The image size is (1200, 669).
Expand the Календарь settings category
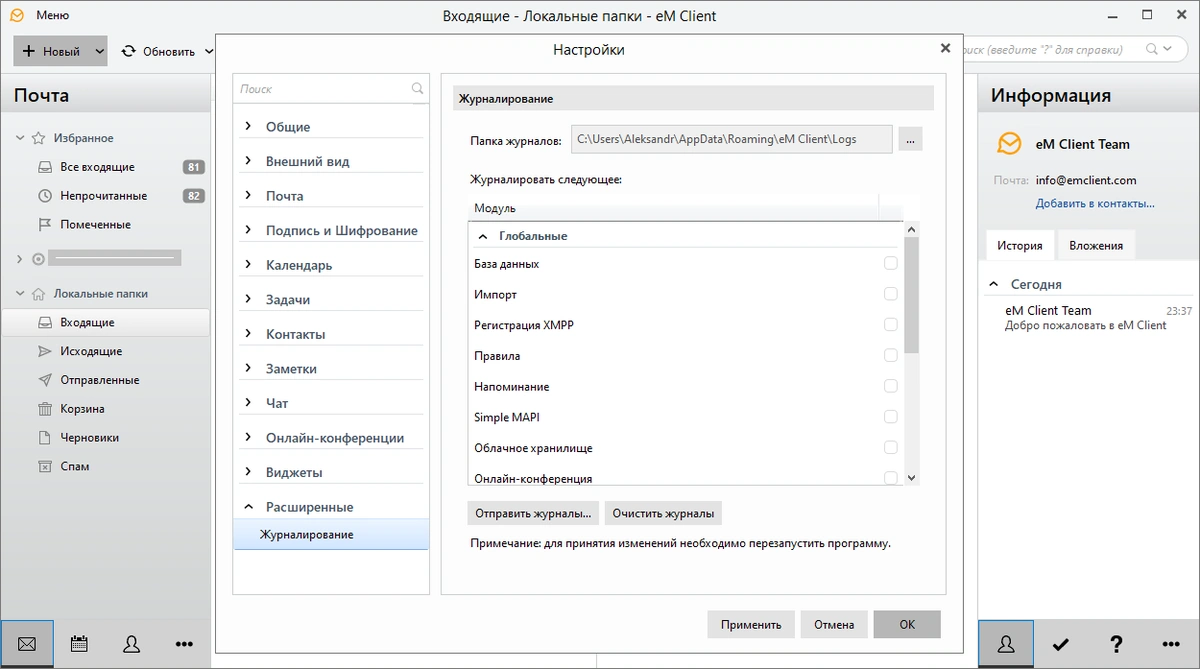click(248, 264)
